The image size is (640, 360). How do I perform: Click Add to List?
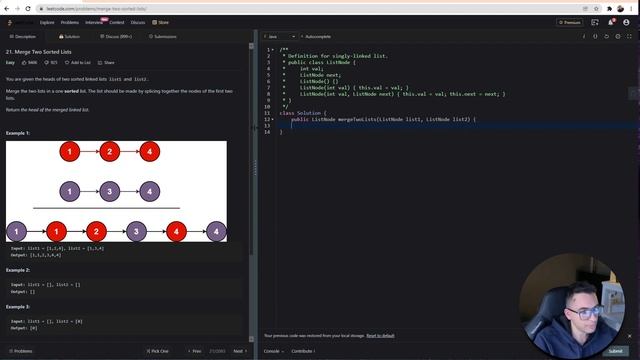[x=78, y=62]
